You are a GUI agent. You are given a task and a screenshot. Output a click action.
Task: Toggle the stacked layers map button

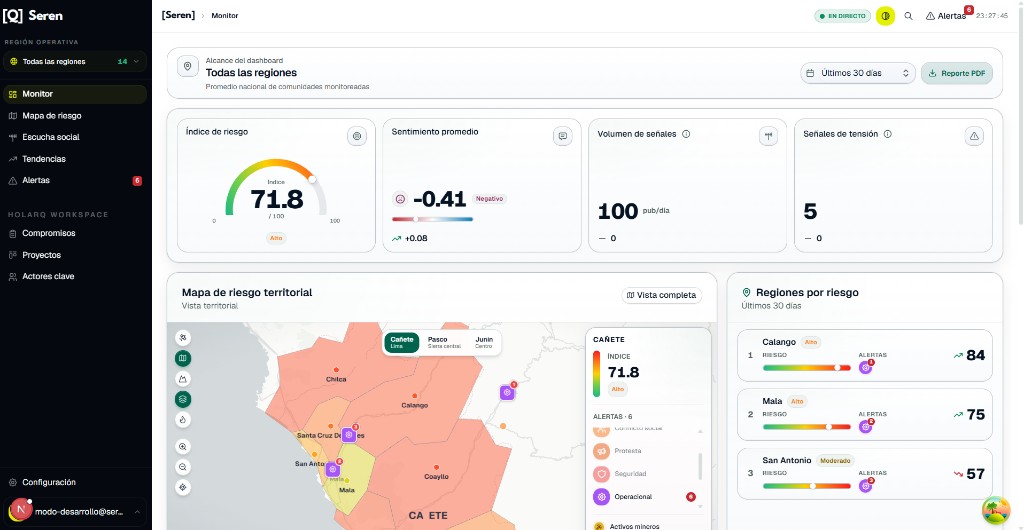point(183,399)
